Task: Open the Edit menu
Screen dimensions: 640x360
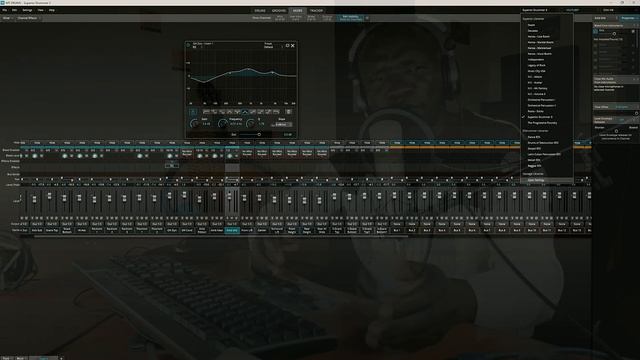Action: (x=14, y=10)
